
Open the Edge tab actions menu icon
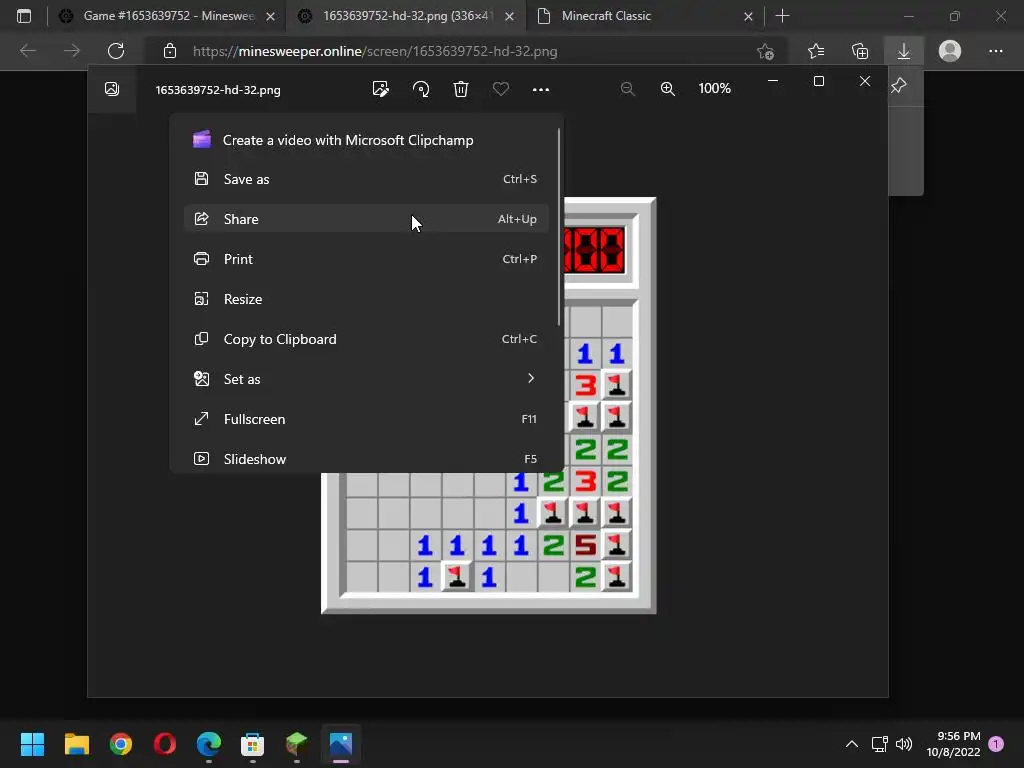pyautogui.click(x=24, y=16)
